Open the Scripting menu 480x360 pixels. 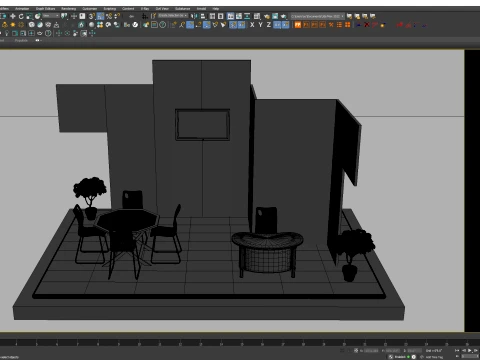(x=110, y=9)
